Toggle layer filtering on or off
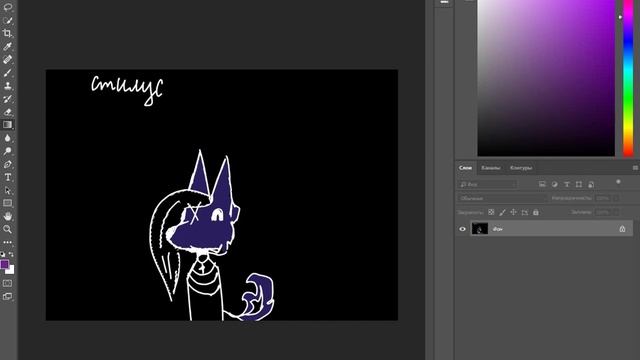 [618, 182]
